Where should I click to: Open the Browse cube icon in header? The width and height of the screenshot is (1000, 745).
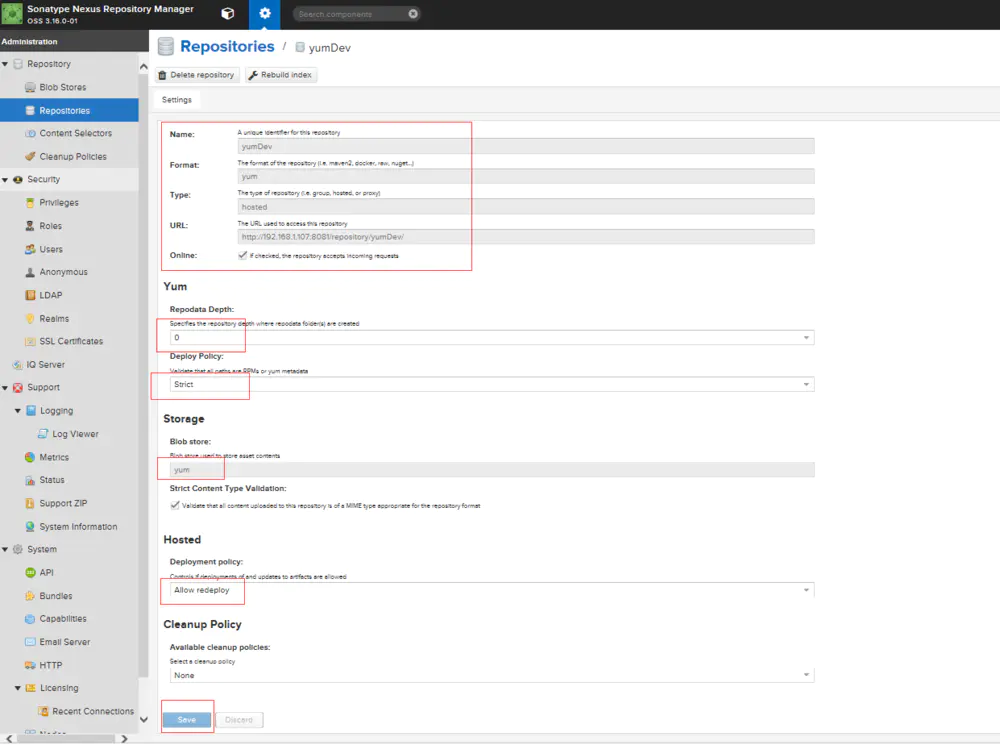tap(228, 13)
